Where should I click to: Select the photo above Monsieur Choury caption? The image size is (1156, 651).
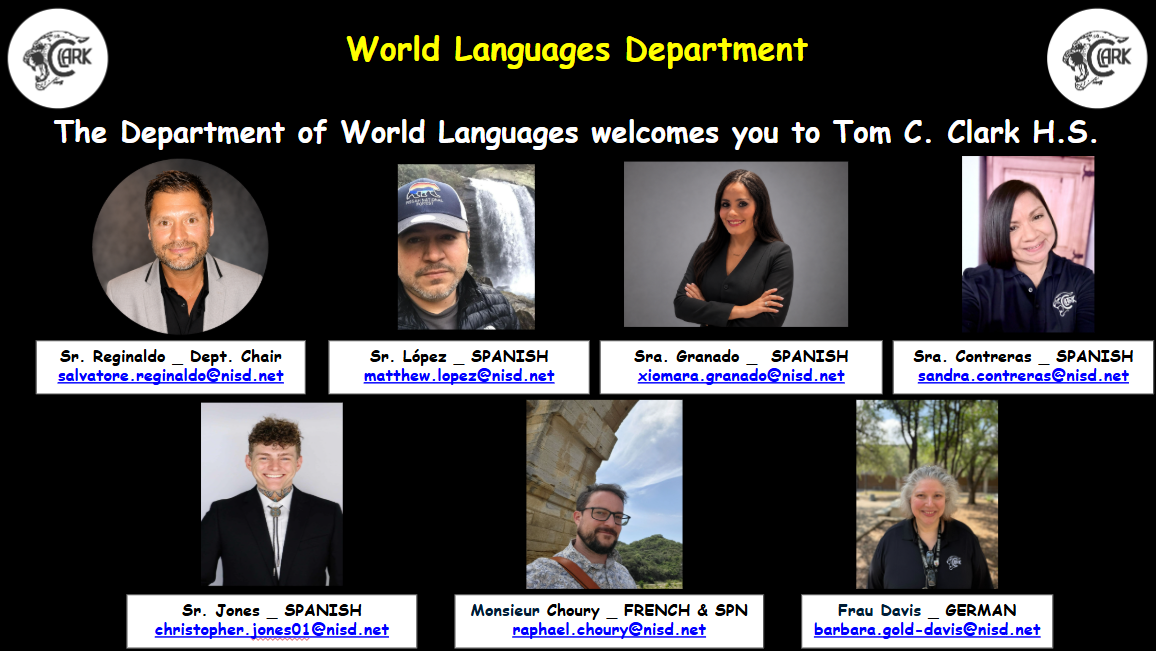click(604, 494)
